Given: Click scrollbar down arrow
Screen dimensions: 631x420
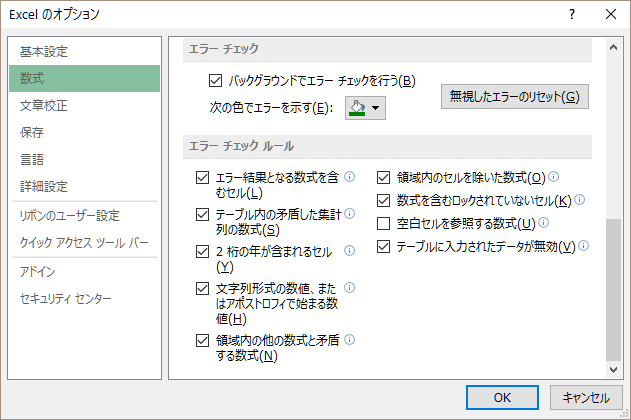Looking at the screenshot, I should click(613, 369).
